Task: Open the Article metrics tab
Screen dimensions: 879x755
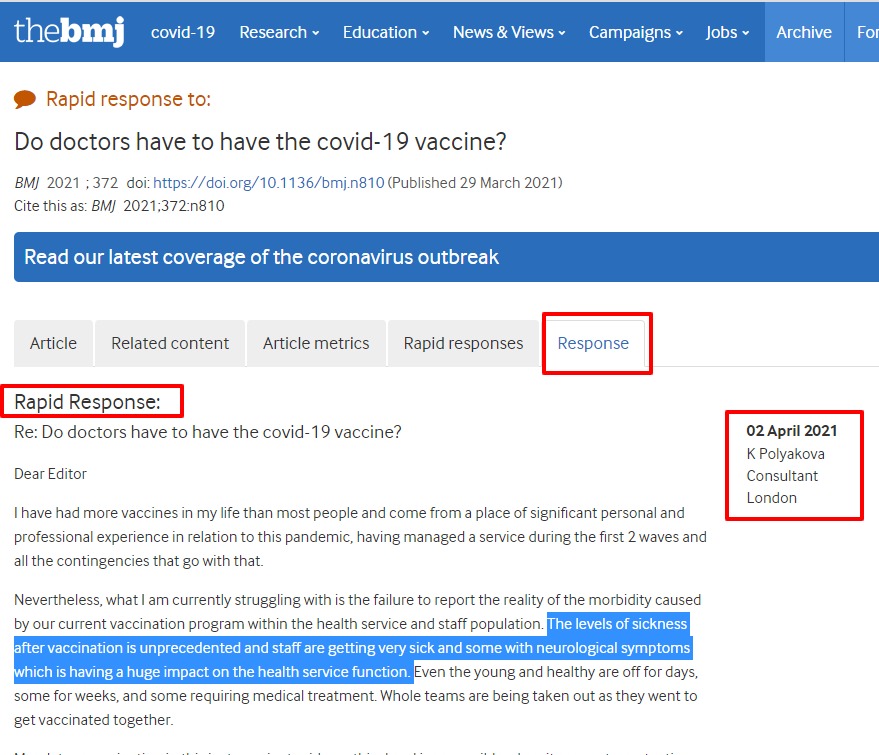Action: point(316,343)
